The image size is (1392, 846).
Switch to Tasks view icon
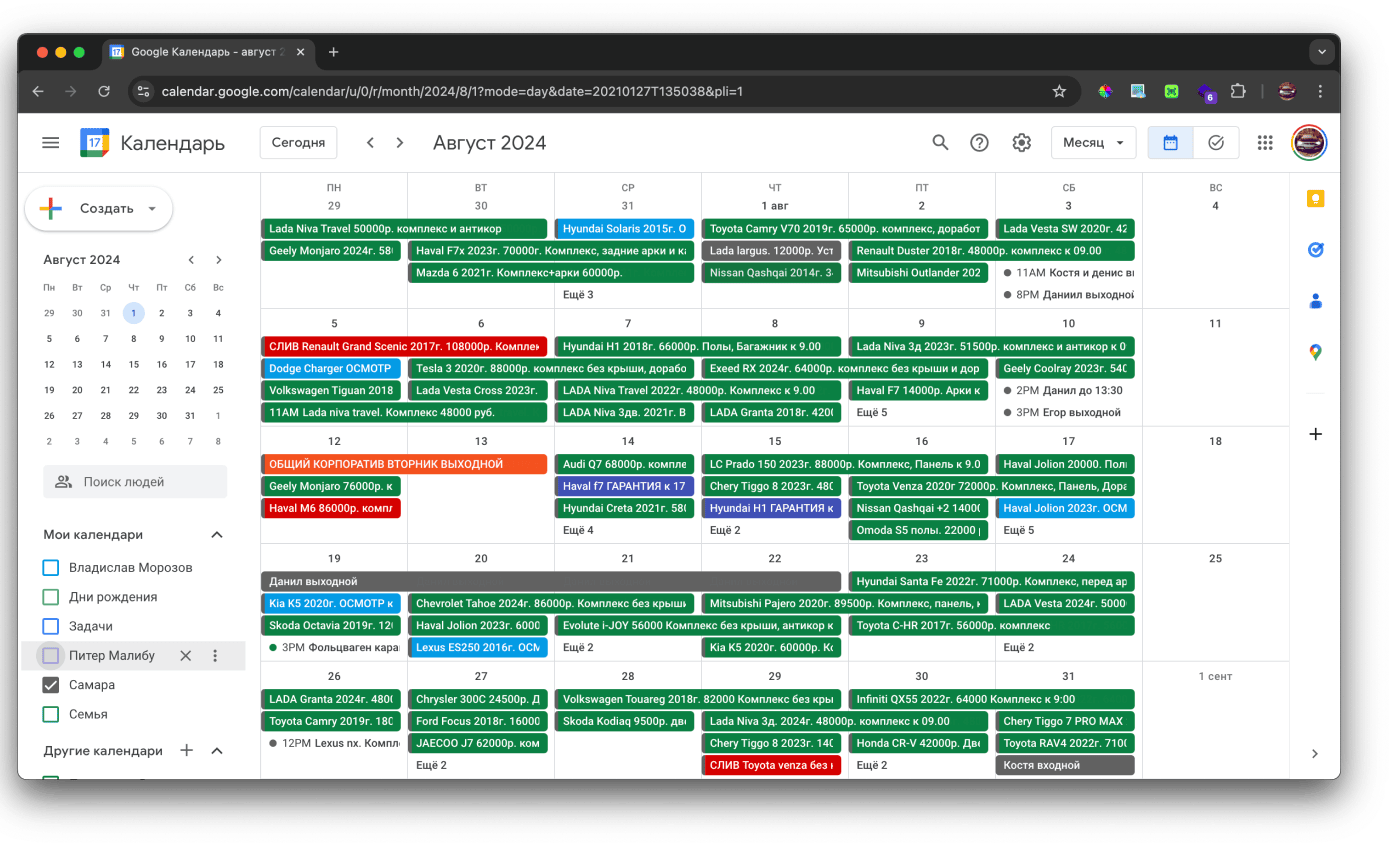click(x=1216, y=143)
